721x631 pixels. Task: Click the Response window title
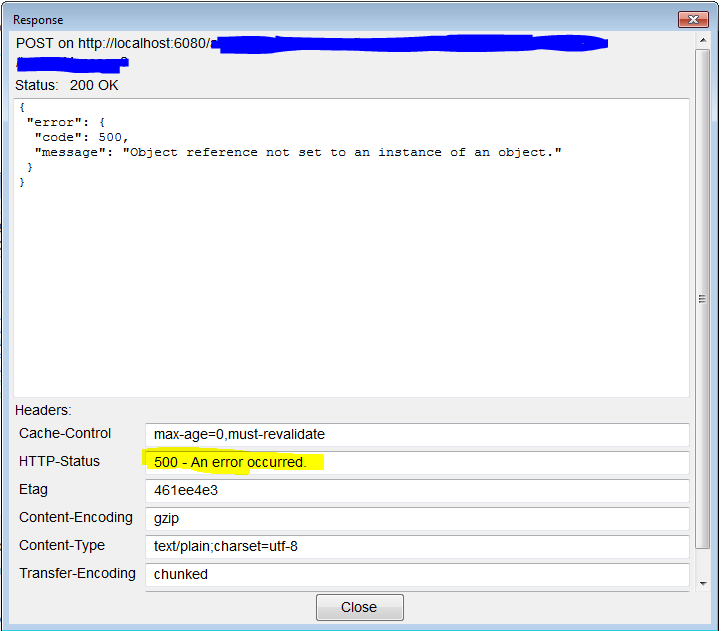38,20
